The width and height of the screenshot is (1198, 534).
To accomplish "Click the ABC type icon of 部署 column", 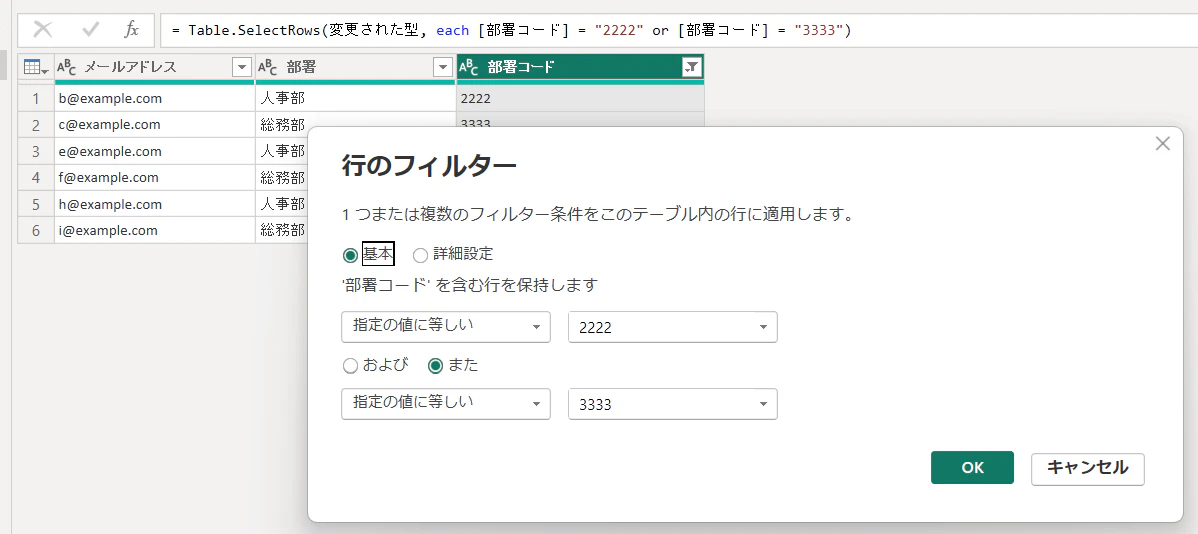I will (267, 67).
